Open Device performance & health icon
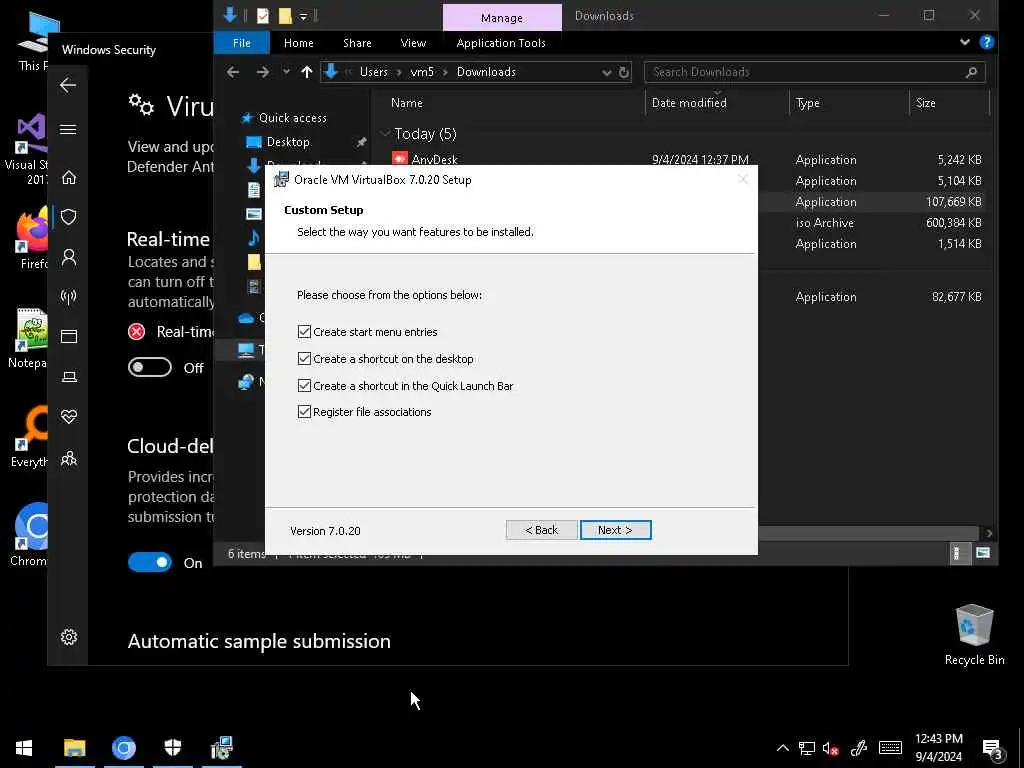This screenshot has width=1024, height=768. tap(69, 417)
